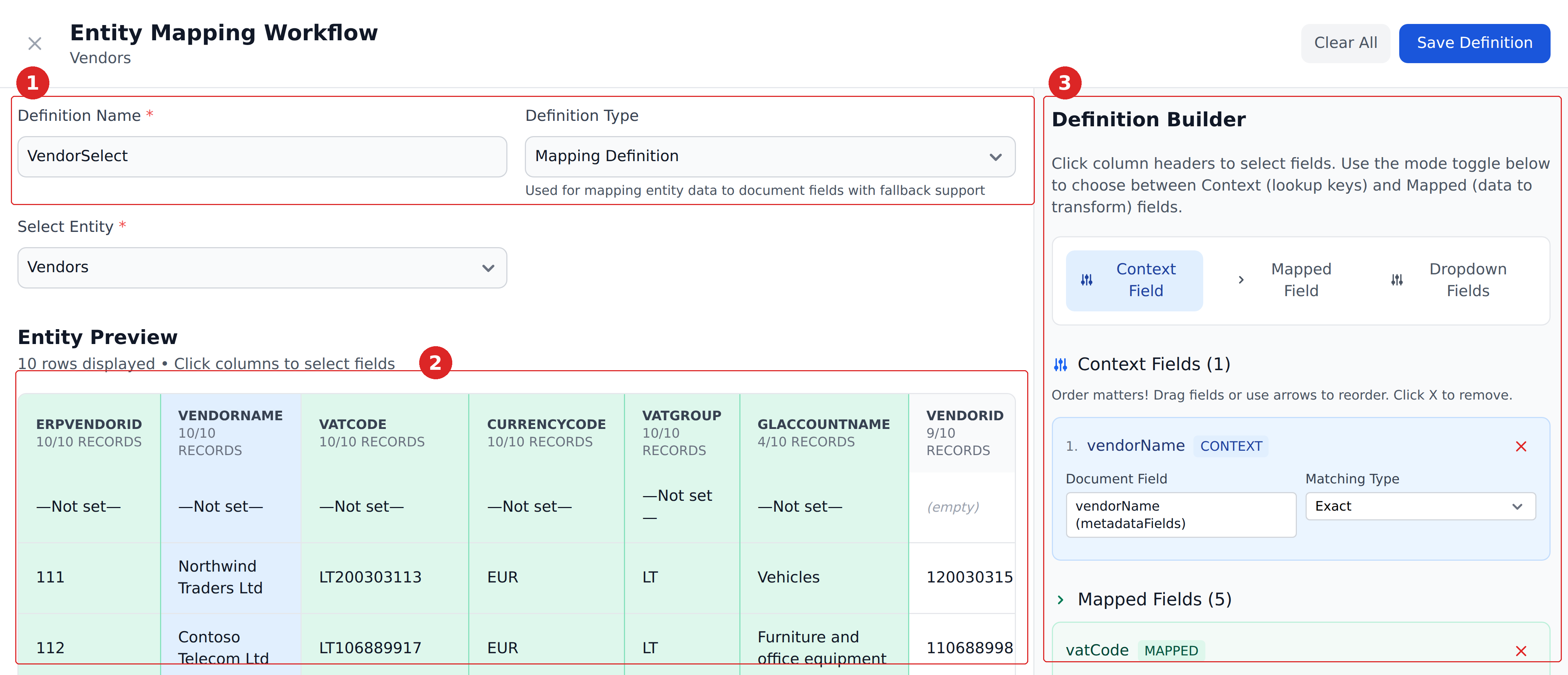
Task: Click the 'LT200303113' VAT code cell
Action: pos(385,578)
